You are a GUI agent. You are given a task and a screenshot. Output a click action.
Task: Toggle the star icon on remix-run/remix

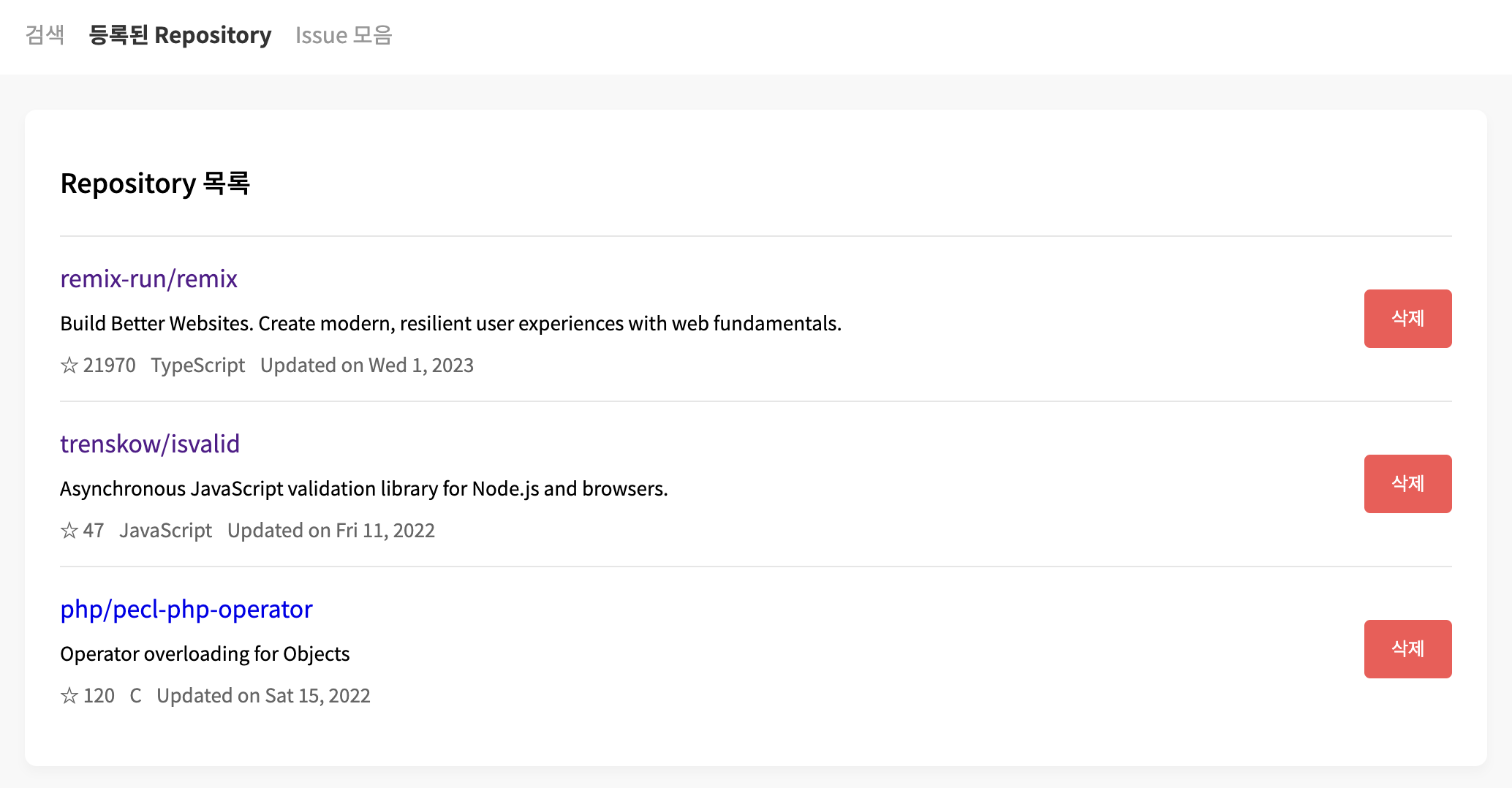69,365
